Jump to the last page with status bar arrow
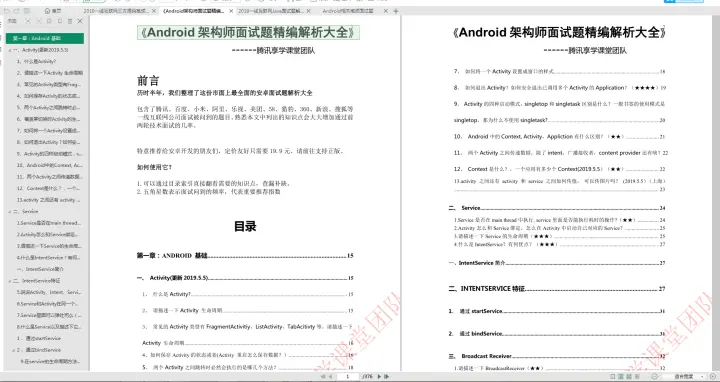 coord(387,376)
